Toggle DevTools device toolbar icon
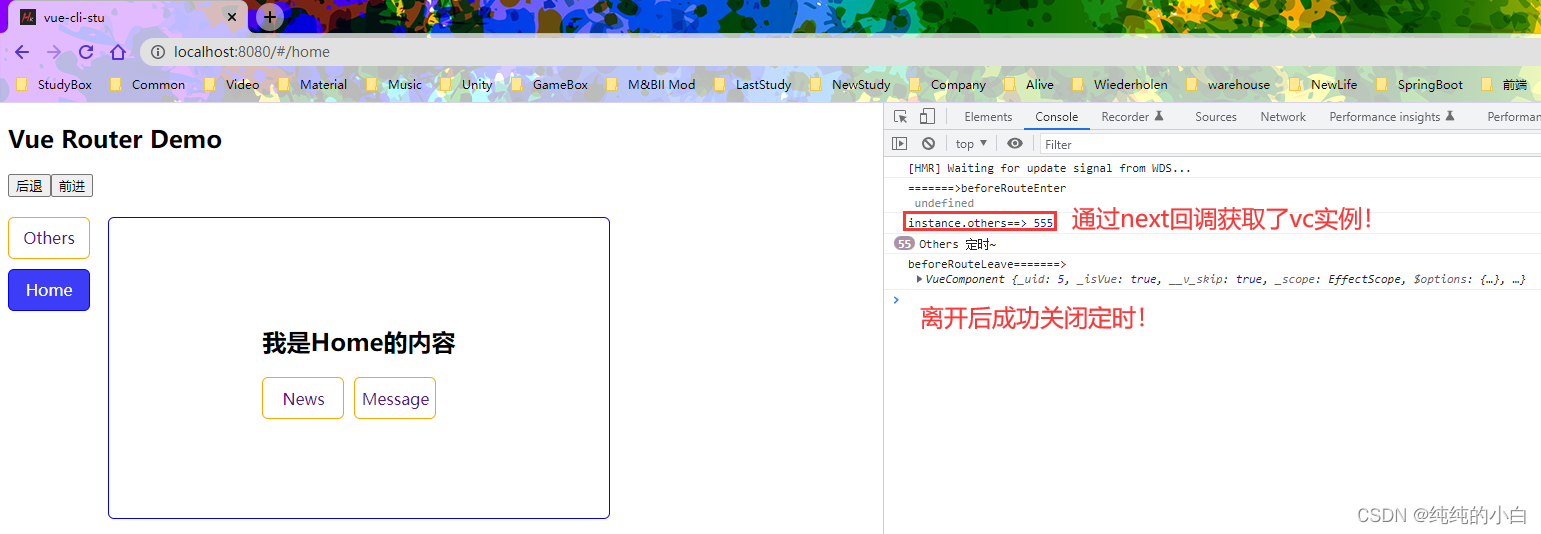The image size is (1541, 534). 927,117
